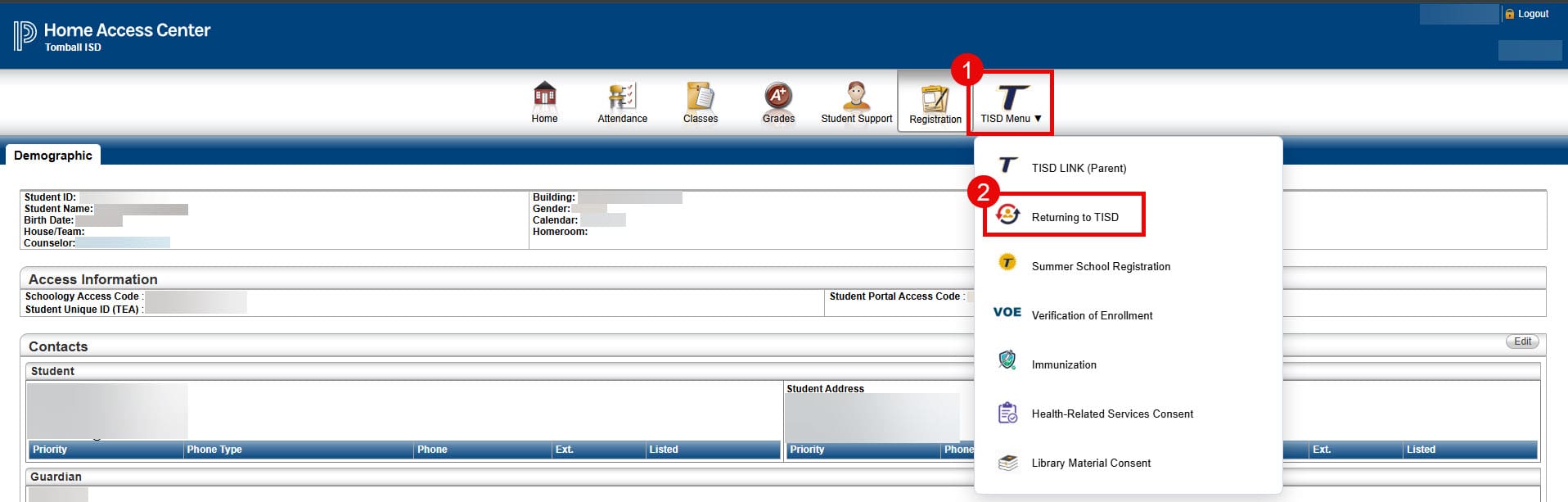Open the Attendance checklist icon
1568x502 pixels.
click(622, 96)
